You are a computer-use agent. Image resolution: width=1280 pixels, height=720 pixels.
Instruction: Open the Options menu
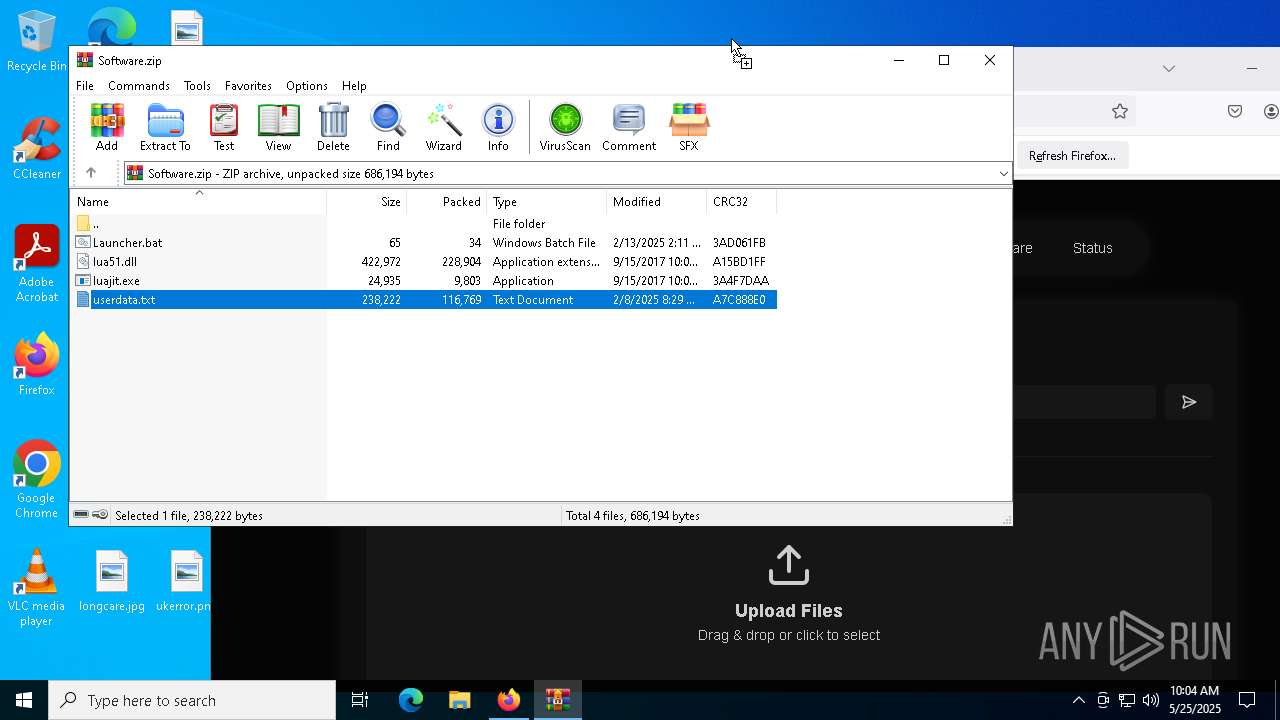306,86
